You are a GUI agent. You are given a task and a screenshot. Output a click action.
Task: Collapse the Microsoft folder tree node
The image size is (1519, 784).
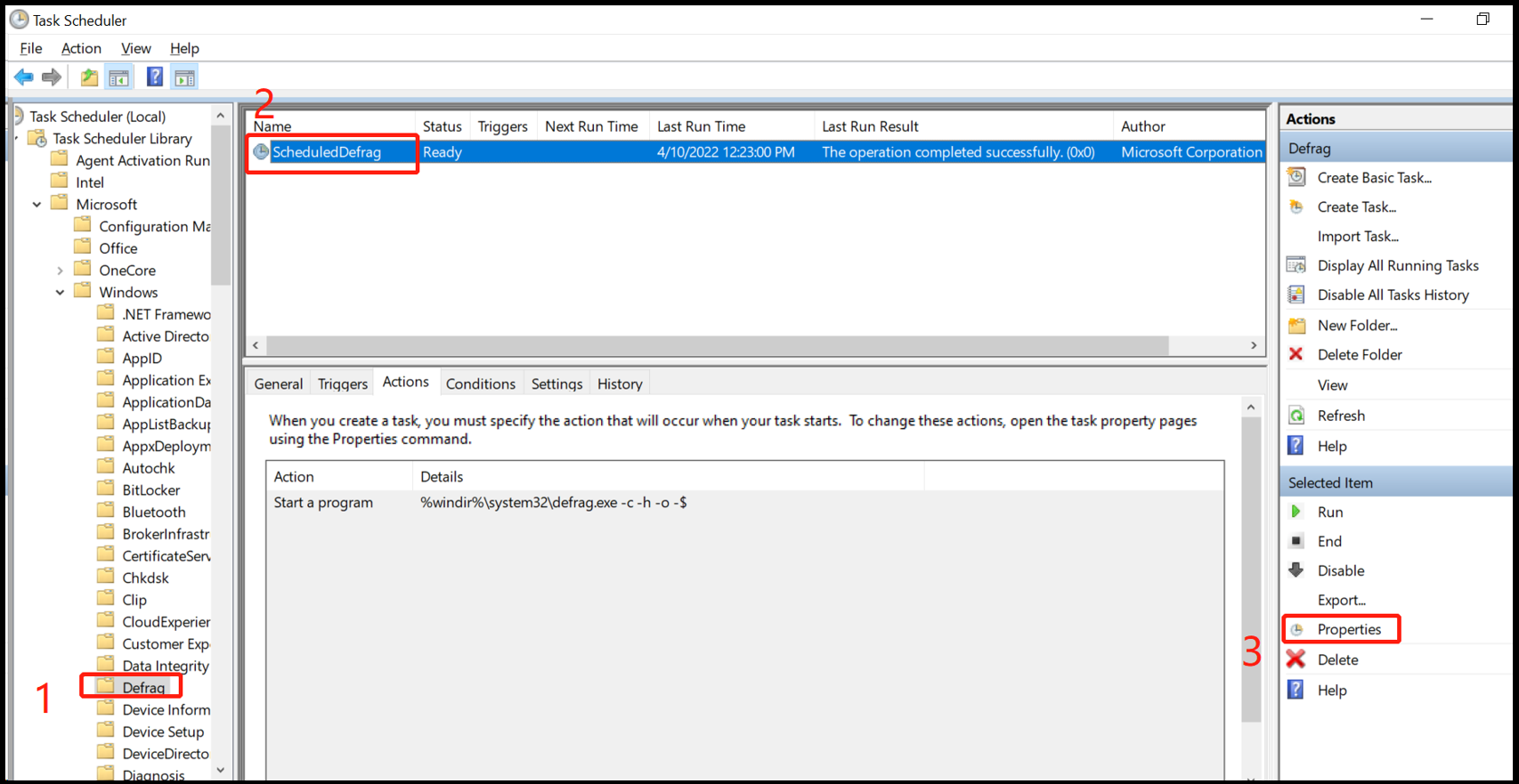[37, 205]
